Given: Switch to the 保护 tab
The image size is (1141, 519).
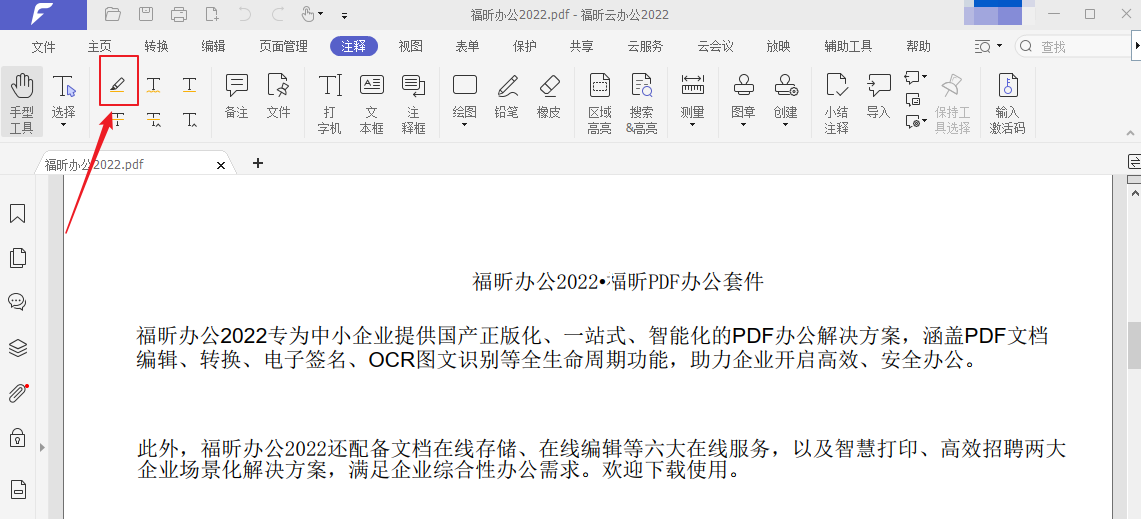Looking at the screenshot, I should [x=525, y=47].
